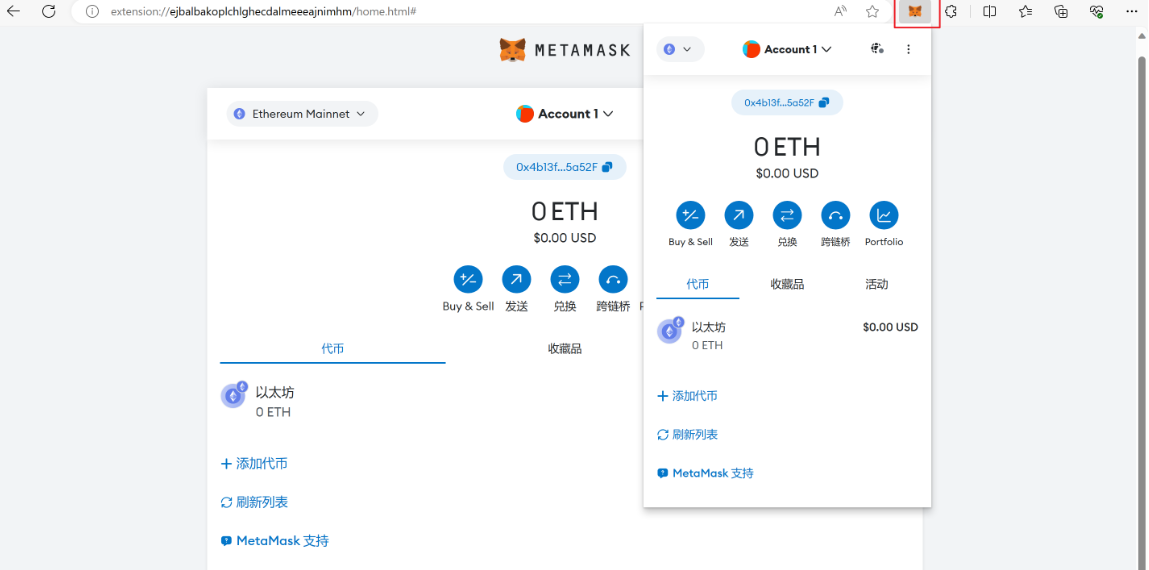The width and height of the screenshot is (1149, 570).
Task: Click the MetaMask fox logo on page
Action: [x=512, y=50]
